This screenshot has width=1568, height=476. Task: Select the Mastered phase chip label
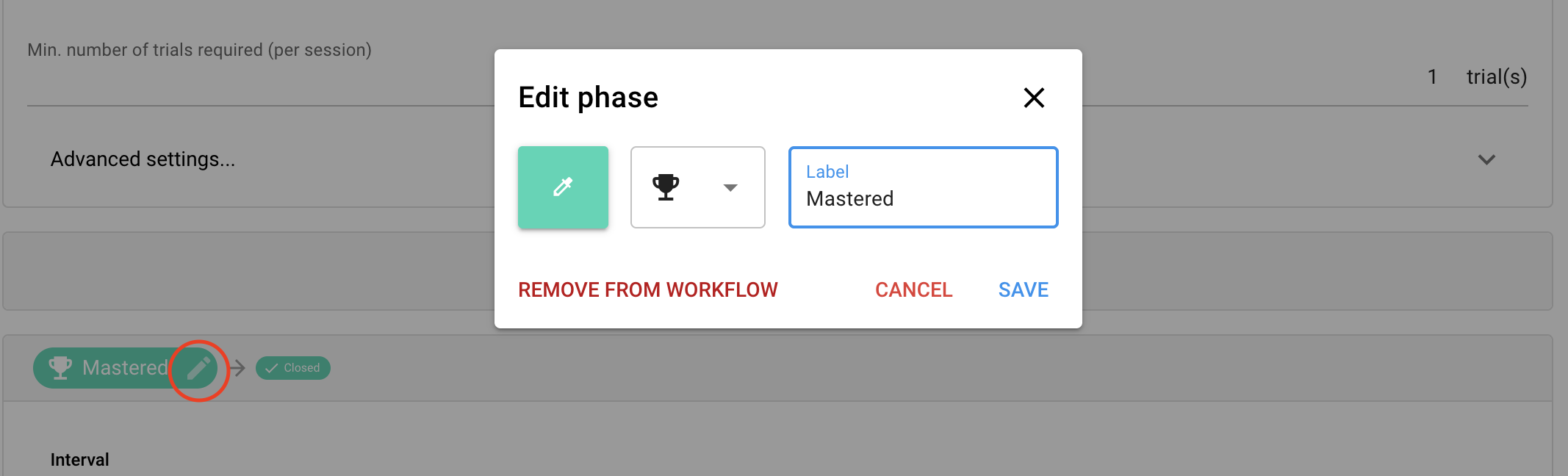125,367
